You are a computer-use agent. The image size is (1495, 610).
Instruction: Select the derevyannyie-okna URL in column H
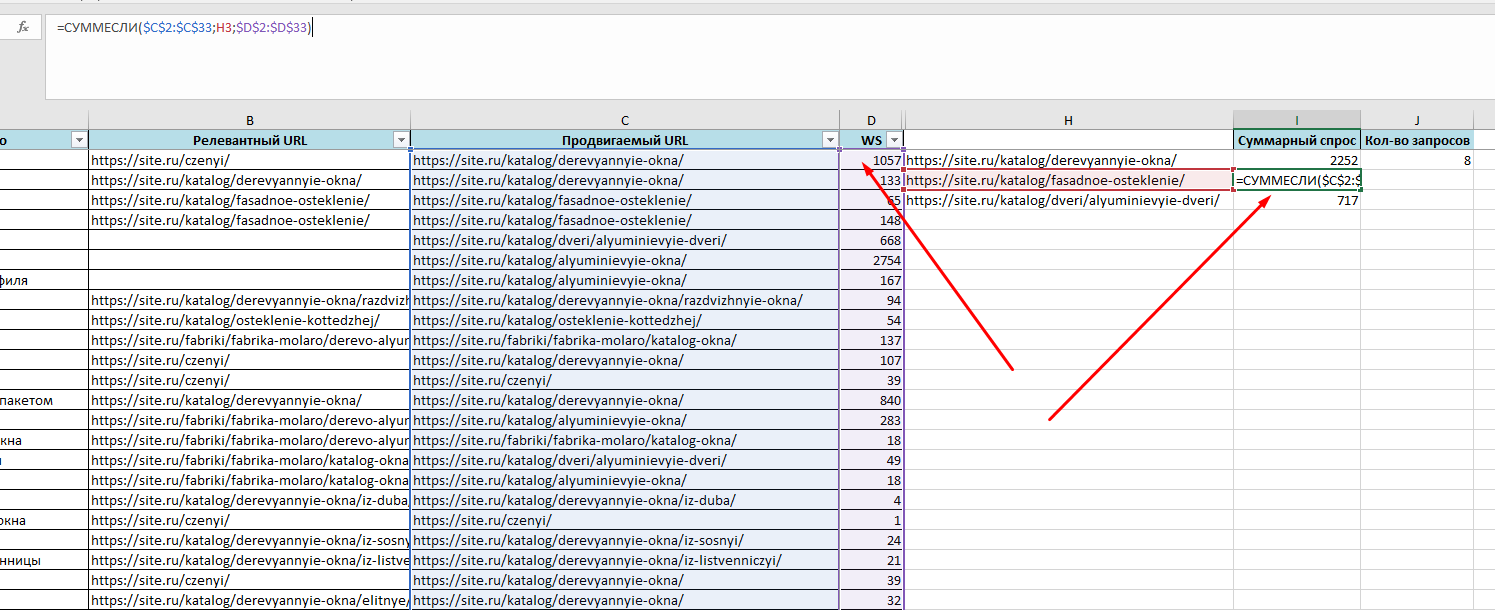coord(1068,160)
